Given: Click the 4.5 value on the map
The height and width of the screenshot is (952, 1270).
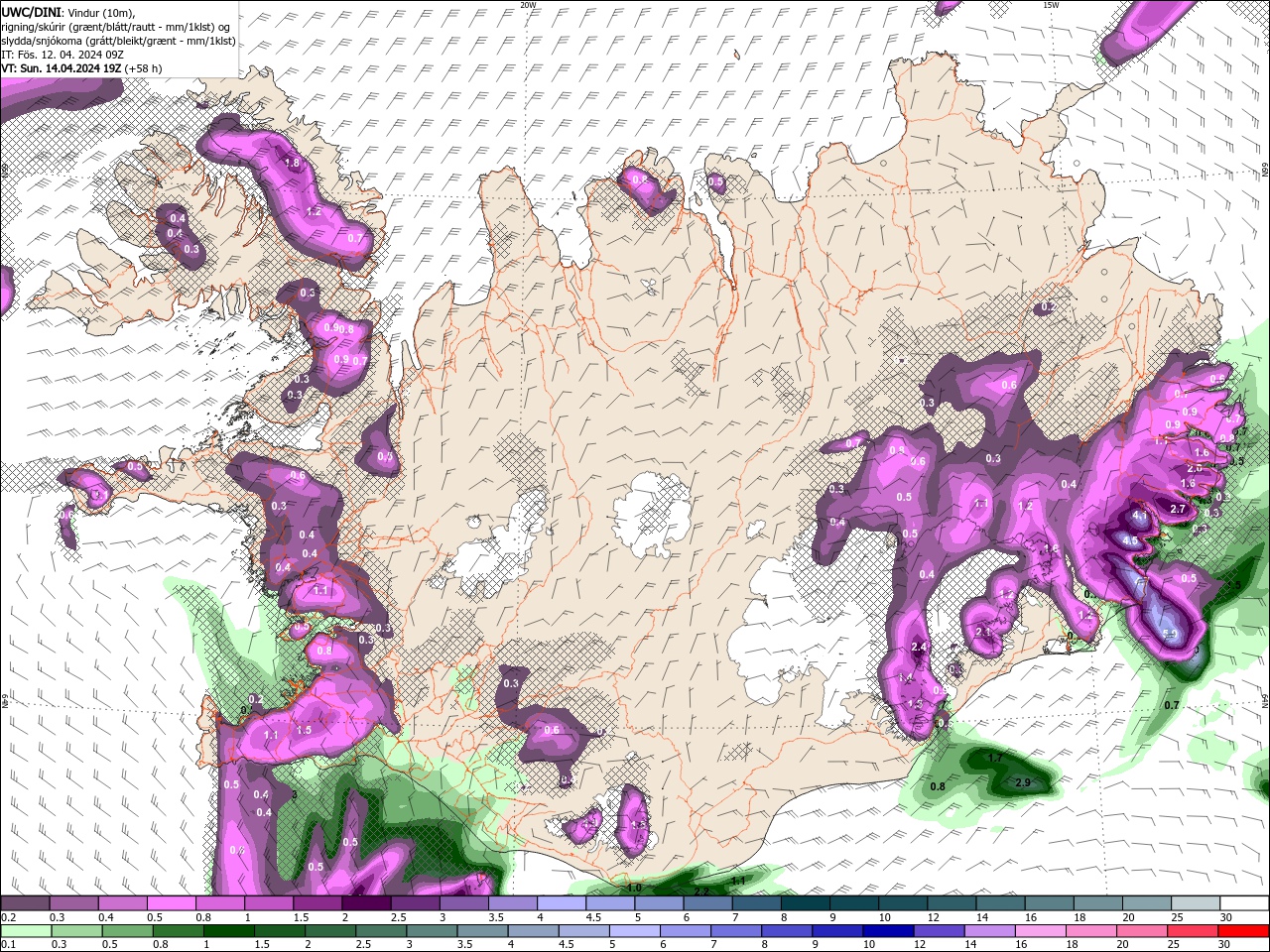Looking at the screenshot, I should (1130, 540).
